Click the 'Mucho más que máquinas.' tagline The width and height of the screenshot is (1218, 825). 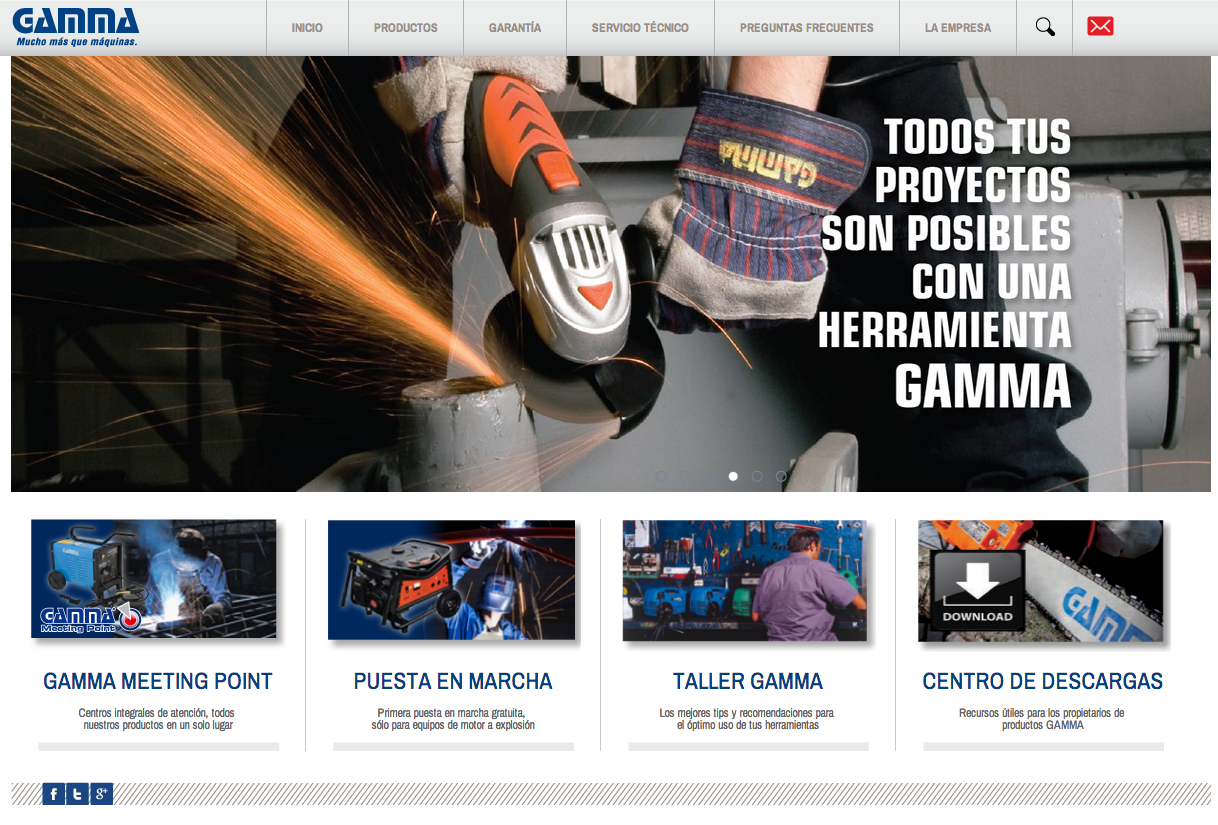[x=77, y=42]
